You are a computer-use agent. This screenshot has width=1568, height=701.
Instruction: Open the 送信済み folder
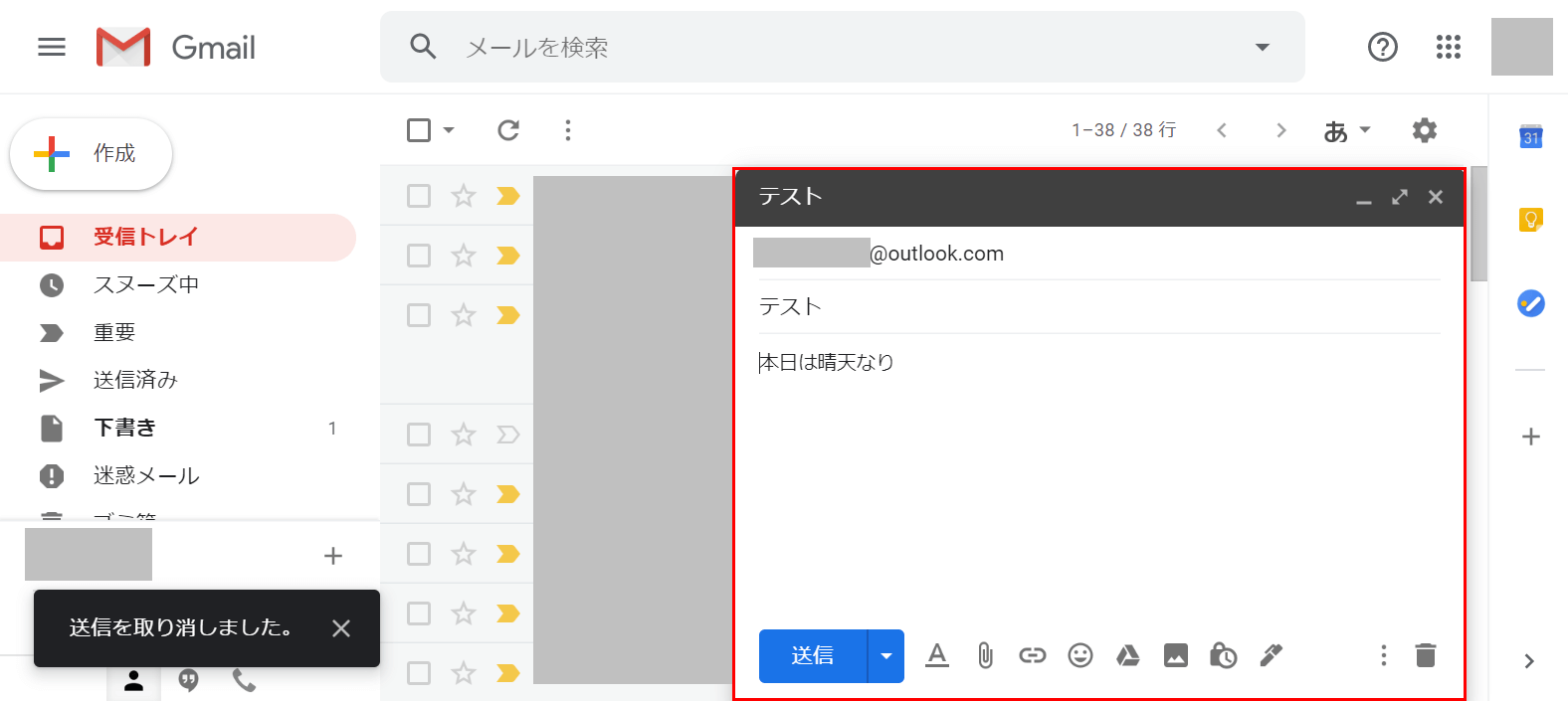178,381
